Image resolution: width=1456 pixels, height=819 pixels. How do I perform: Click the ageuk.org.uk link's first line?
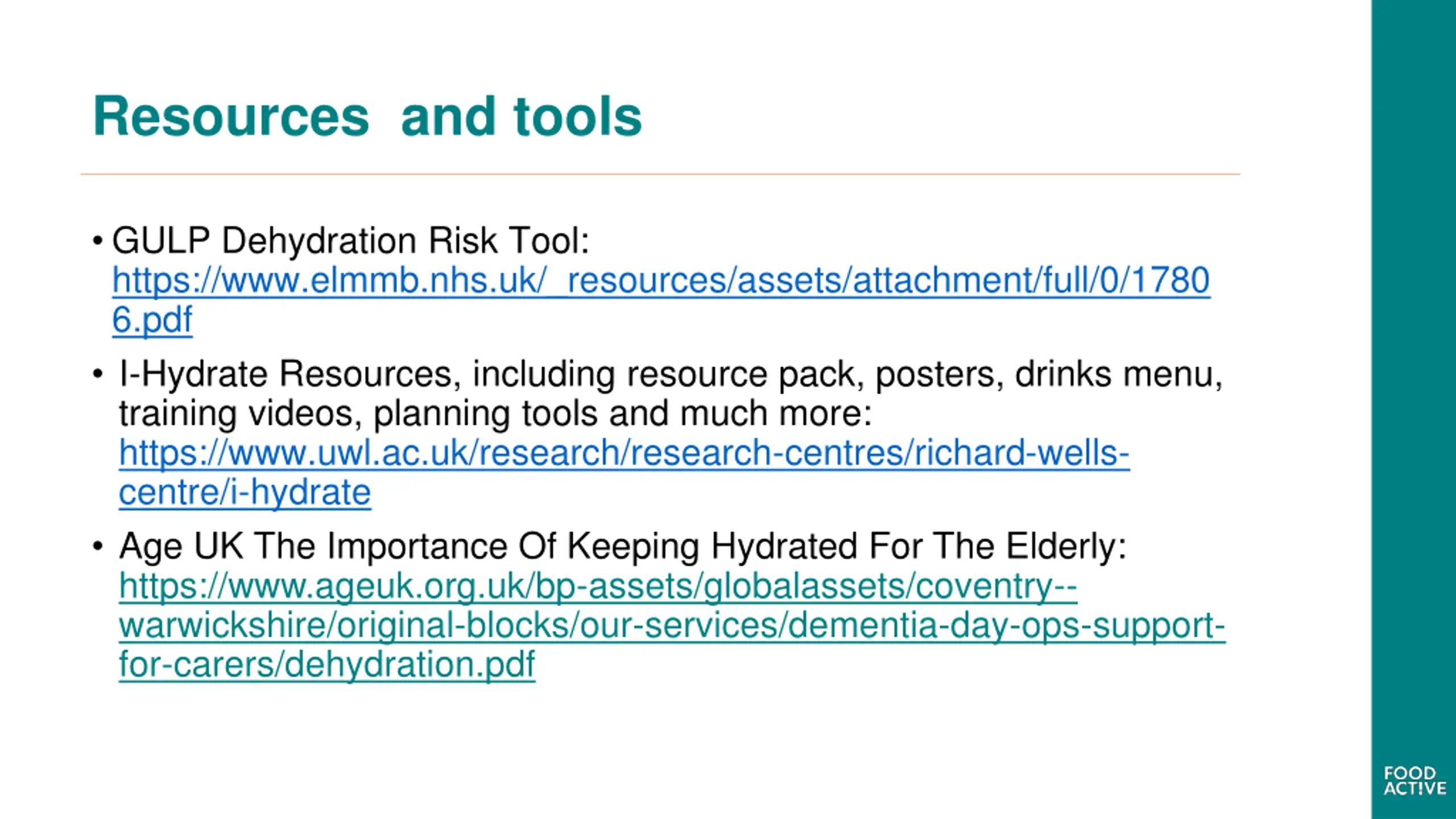(598, 586)
